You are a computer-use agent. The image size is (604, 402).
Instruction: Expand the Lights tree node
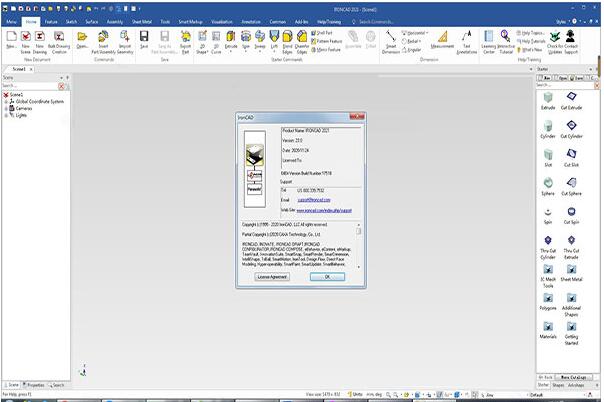(x=6, y=115)
